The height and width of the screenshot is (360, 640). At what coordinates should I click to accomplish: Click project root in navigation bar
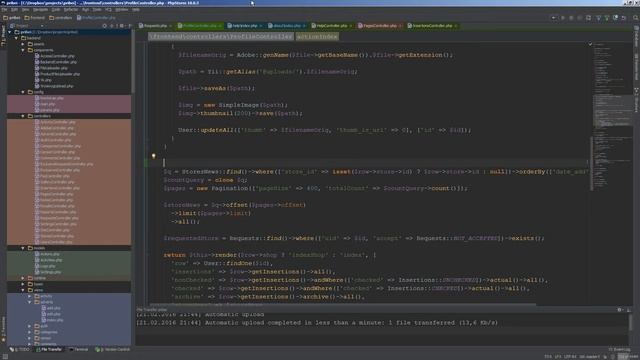point(12,18)
